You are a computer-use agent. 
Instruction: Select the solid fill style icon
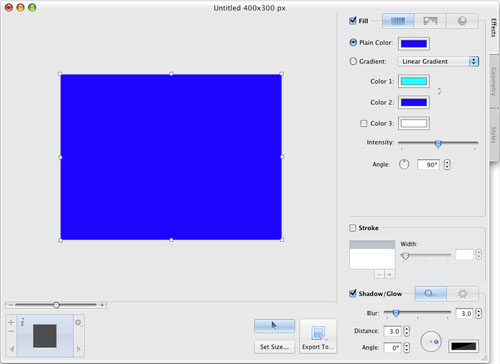tap(398, 21)
